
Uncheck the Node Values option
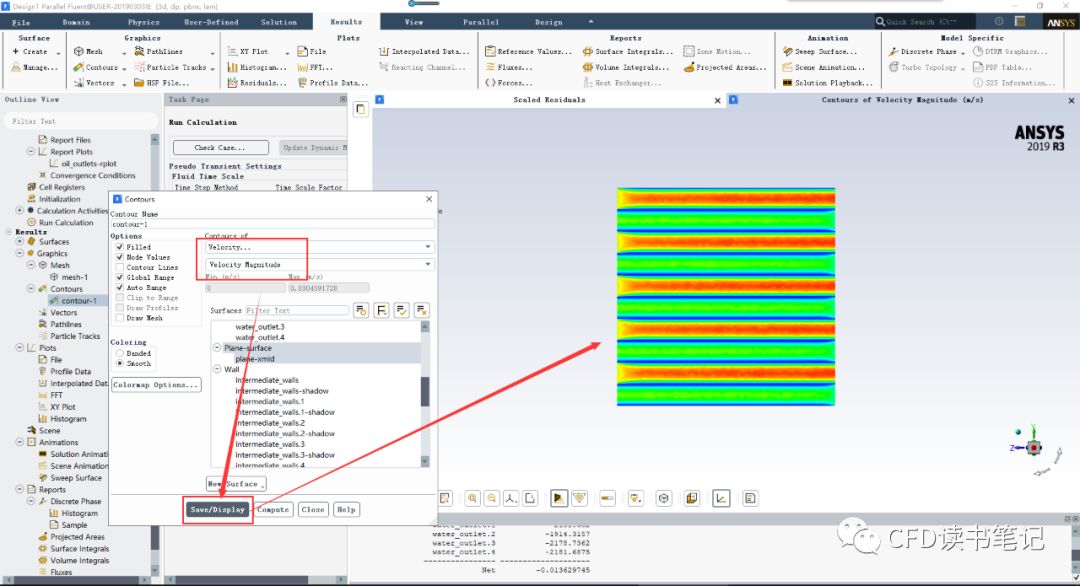pos(120,257)
